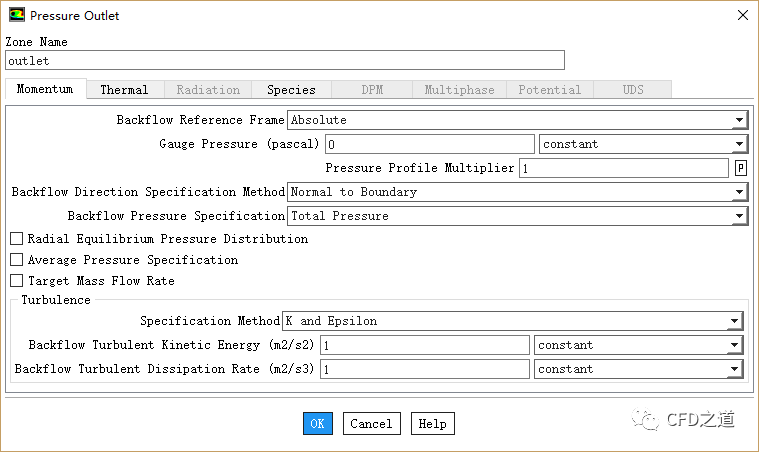Open Turbulent Kinetic Energy constant dropdown

(x=735, y=345)
